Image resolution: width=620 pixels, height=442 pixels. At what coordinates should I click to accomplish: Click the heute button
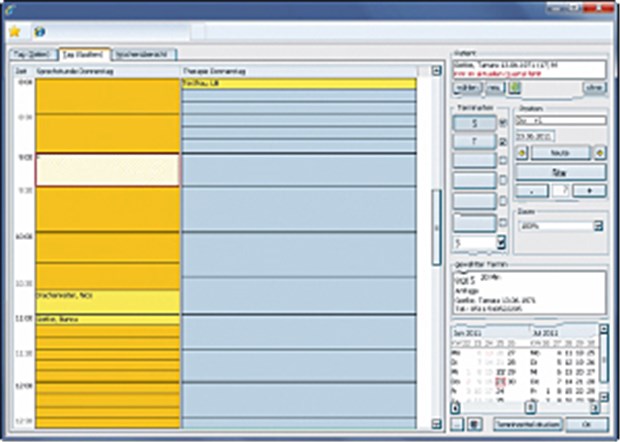pyautogui.click(x=560, y=153)
